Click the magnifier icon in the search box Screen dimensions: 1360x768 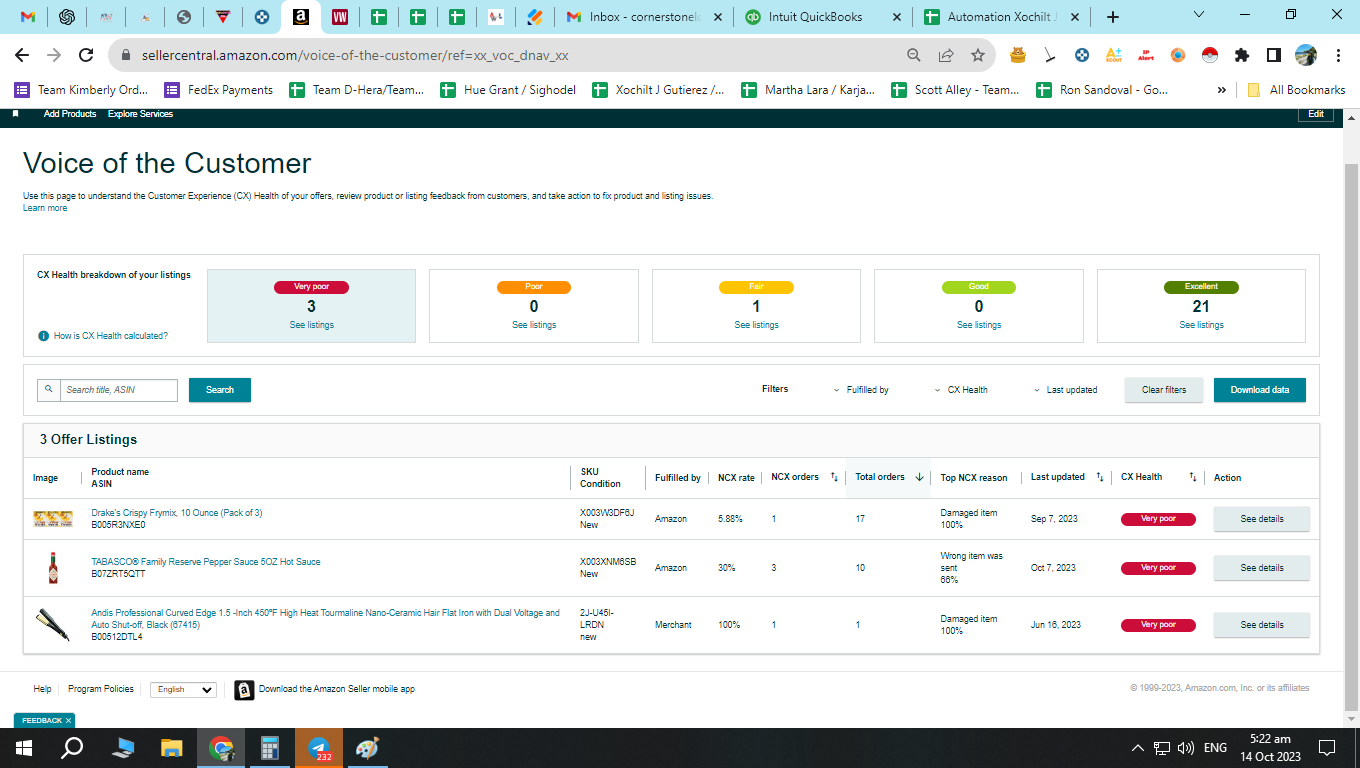point(48,390)
